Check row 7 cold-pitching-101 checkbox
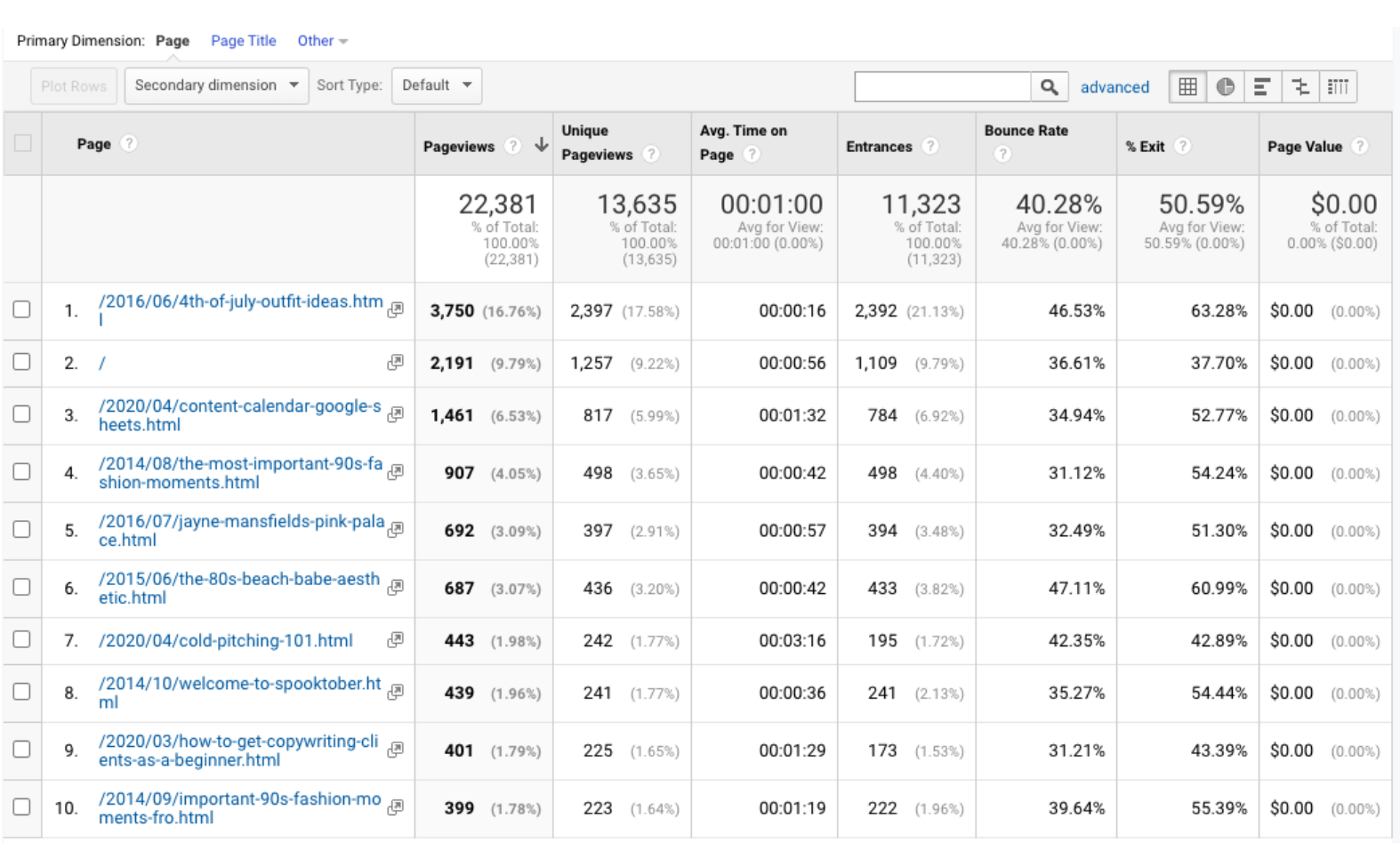Screen dimensions: 1400x866 tap(22, 640)
